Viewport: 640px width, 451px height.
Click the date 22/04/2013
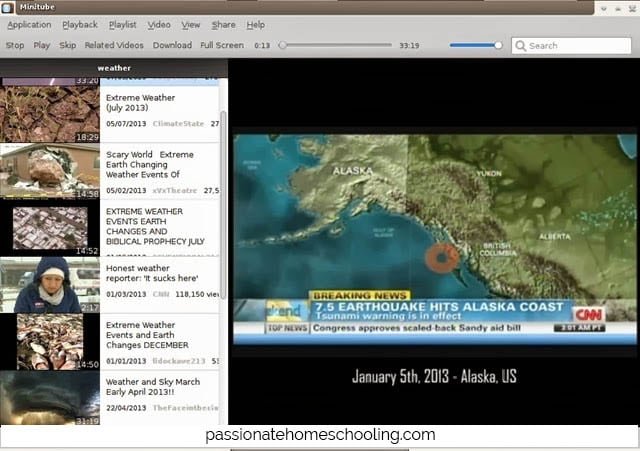click(x=126, y=408)
